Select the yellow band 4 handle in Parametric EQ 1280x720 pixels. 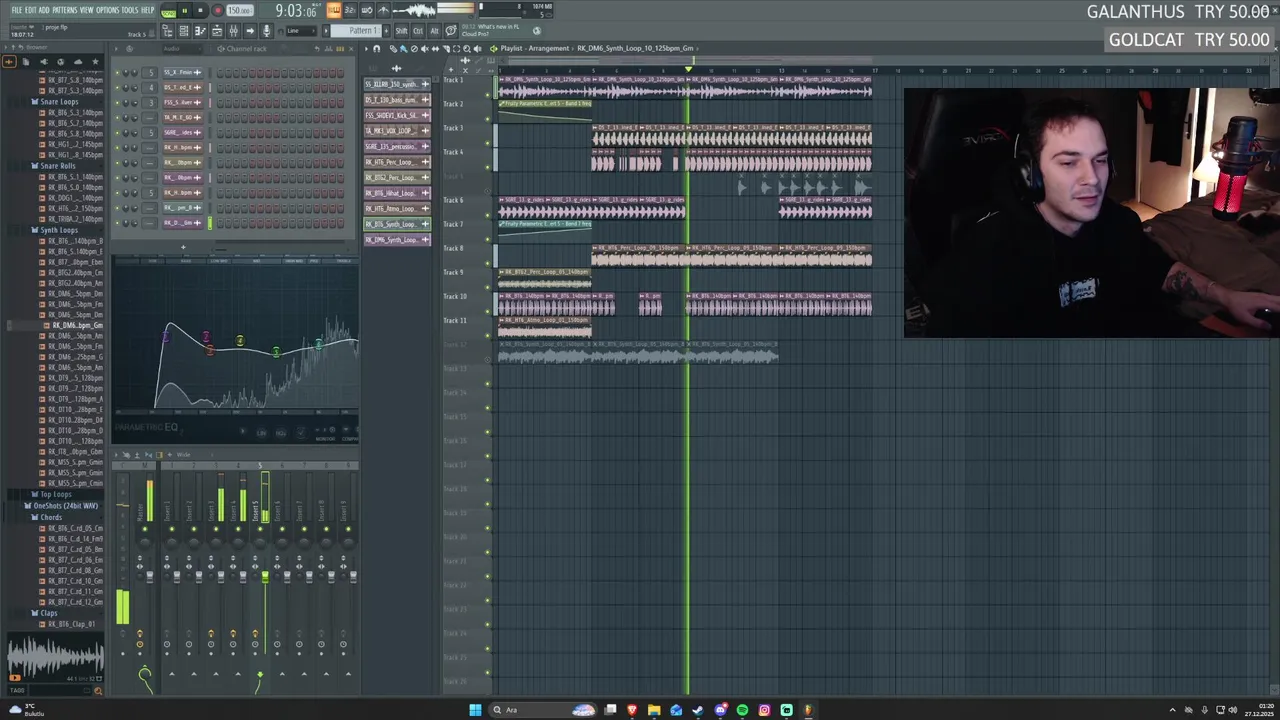pos(240,341)
